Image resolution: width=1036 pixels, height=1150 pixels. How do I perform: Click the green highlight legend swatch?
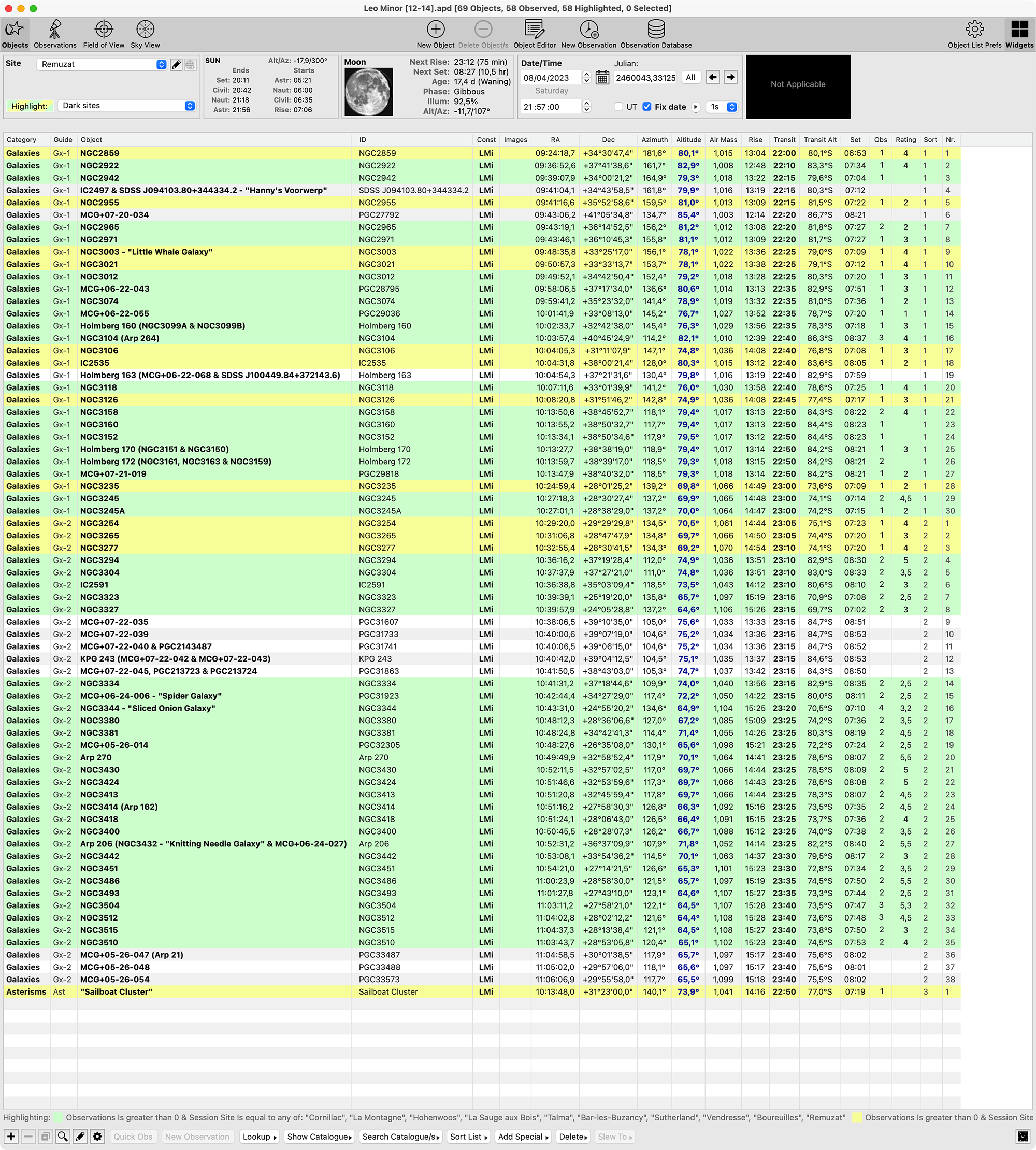[57, 1117]
